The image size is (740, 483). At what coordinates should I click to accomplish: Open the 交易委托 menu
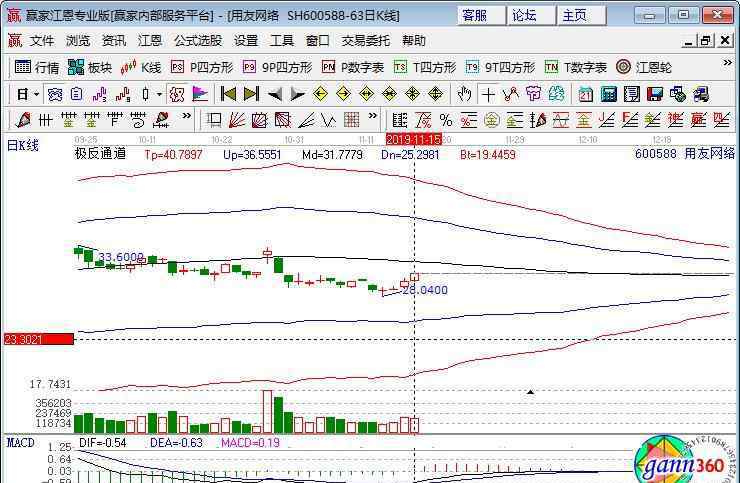click(366, 41)
